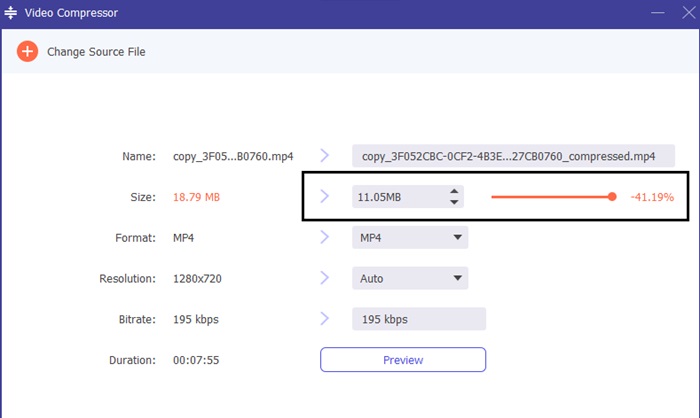
Task: Close the Video Compressor window
Action: 685,12
